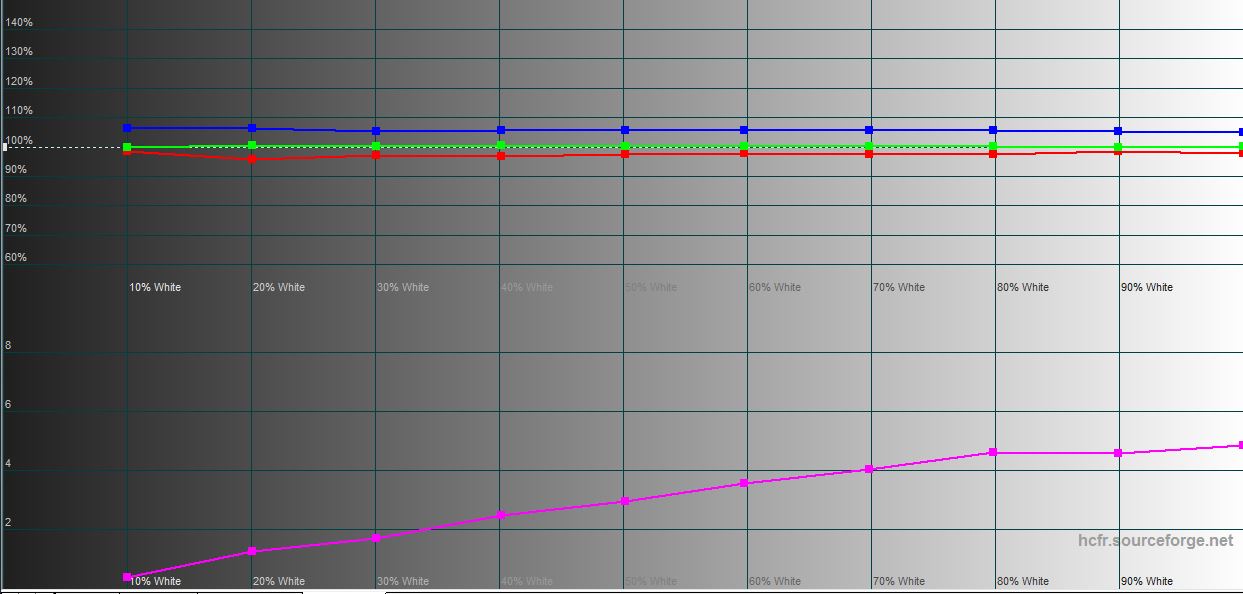This screenshot has height=594, width=1243.
Task: Click the blue data point at 10% White
Action: coord(127,128)
